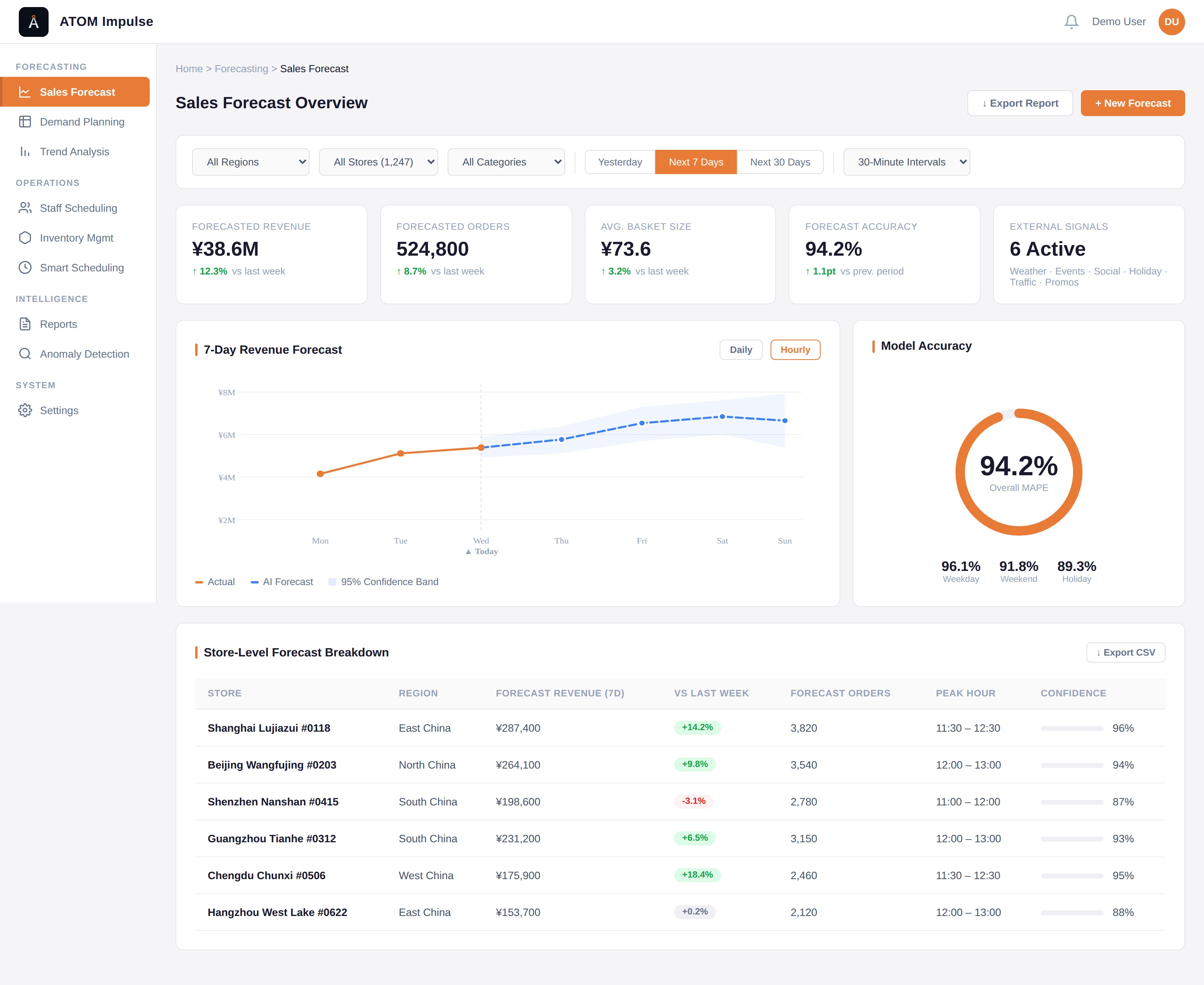Go to Forecasting in the breadcrumb

click(x=241, y=69)
